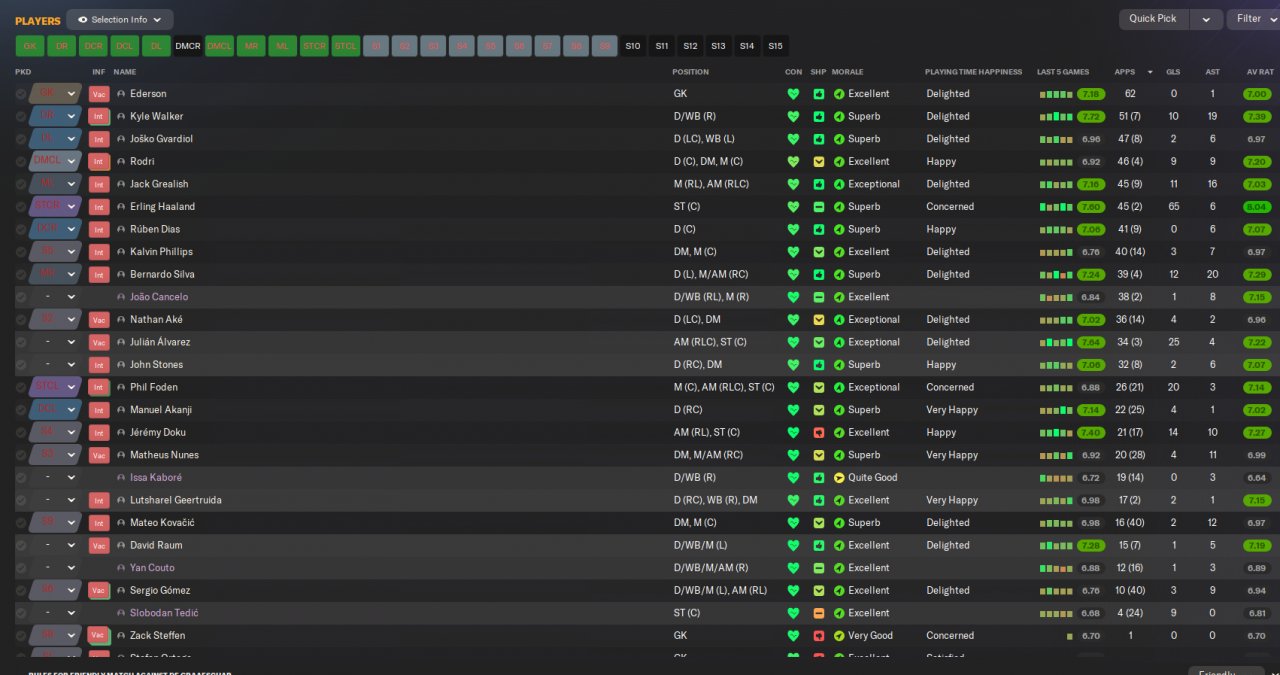Click Ederson's Vac status icon
Screen dimensions: 1280x675
98,94
